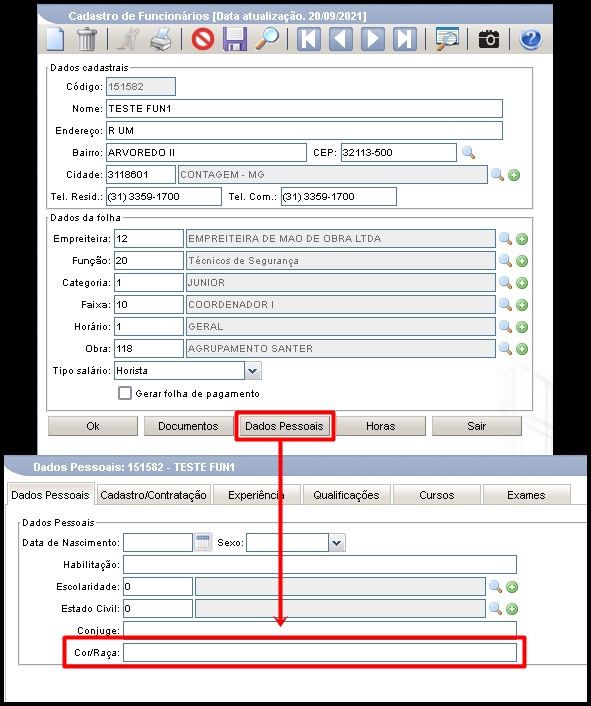Viewport: 591px width, 706px height.
Task: Click the trash can delete icon
Action: (87, 39)
